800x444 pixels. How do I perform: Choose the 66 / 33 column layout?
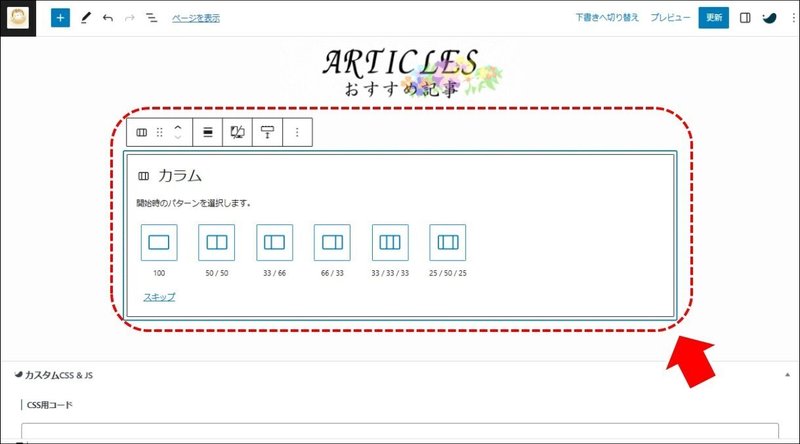coord(332,242)
